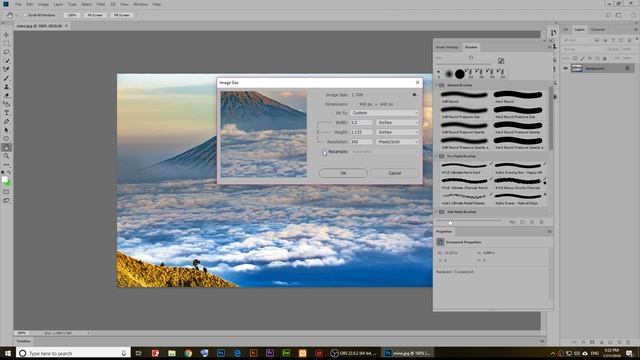Click the Fit Screen button

pyautogui.click(x=95, y=15)
